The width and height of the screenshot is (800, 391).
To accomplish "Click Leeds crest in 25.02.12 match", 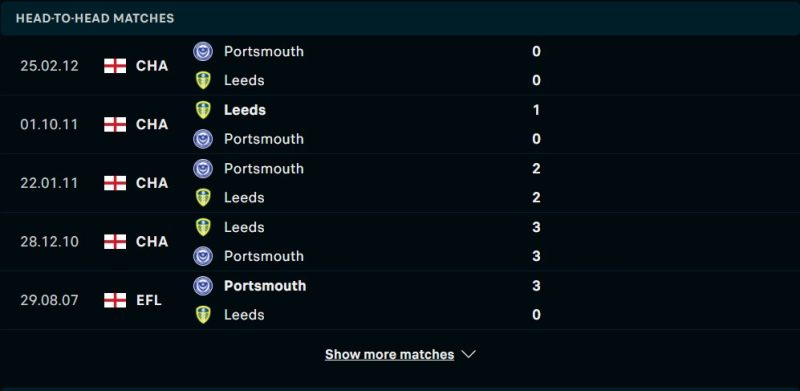I will tap(203, 81).
